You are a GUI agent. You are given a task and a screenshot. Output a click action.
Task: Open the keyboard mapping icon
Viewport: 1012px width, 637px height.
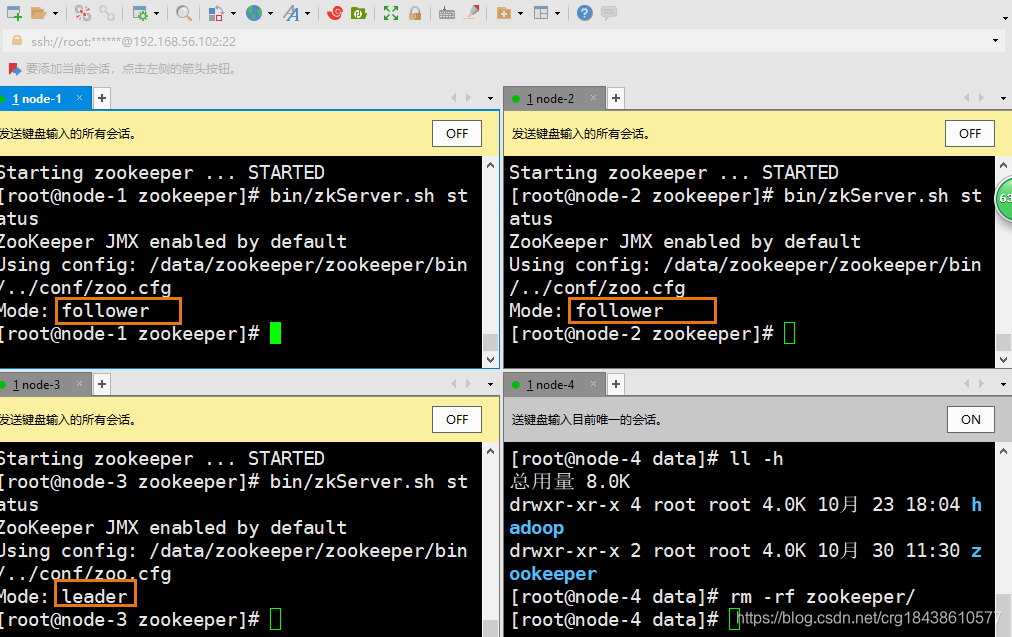[x=447, y=13]
